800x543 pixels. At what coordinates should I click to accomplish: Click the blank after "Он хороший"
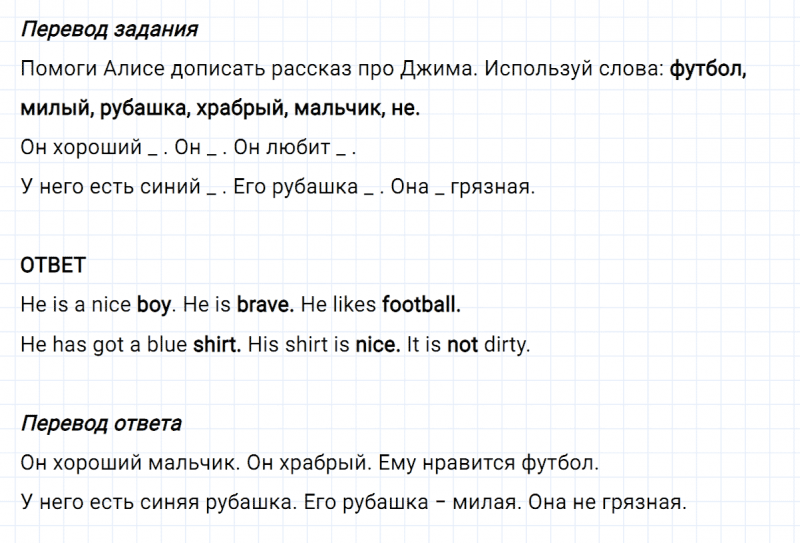[x=151, y=147]
